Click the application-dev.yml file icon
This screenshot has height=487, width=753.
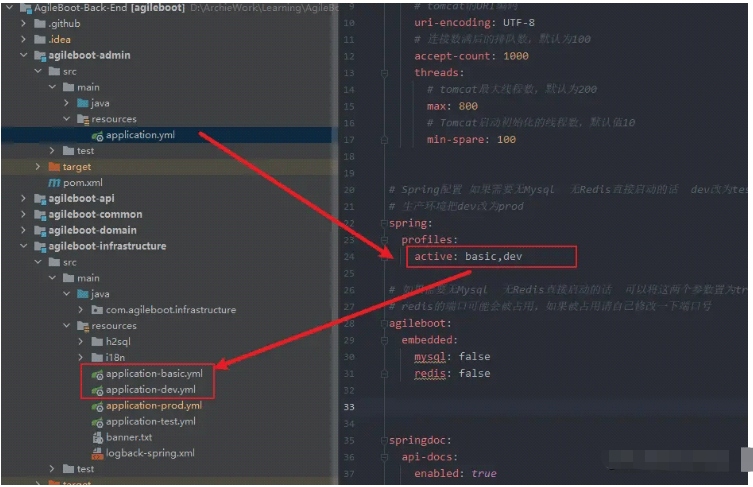click(97, 390)
